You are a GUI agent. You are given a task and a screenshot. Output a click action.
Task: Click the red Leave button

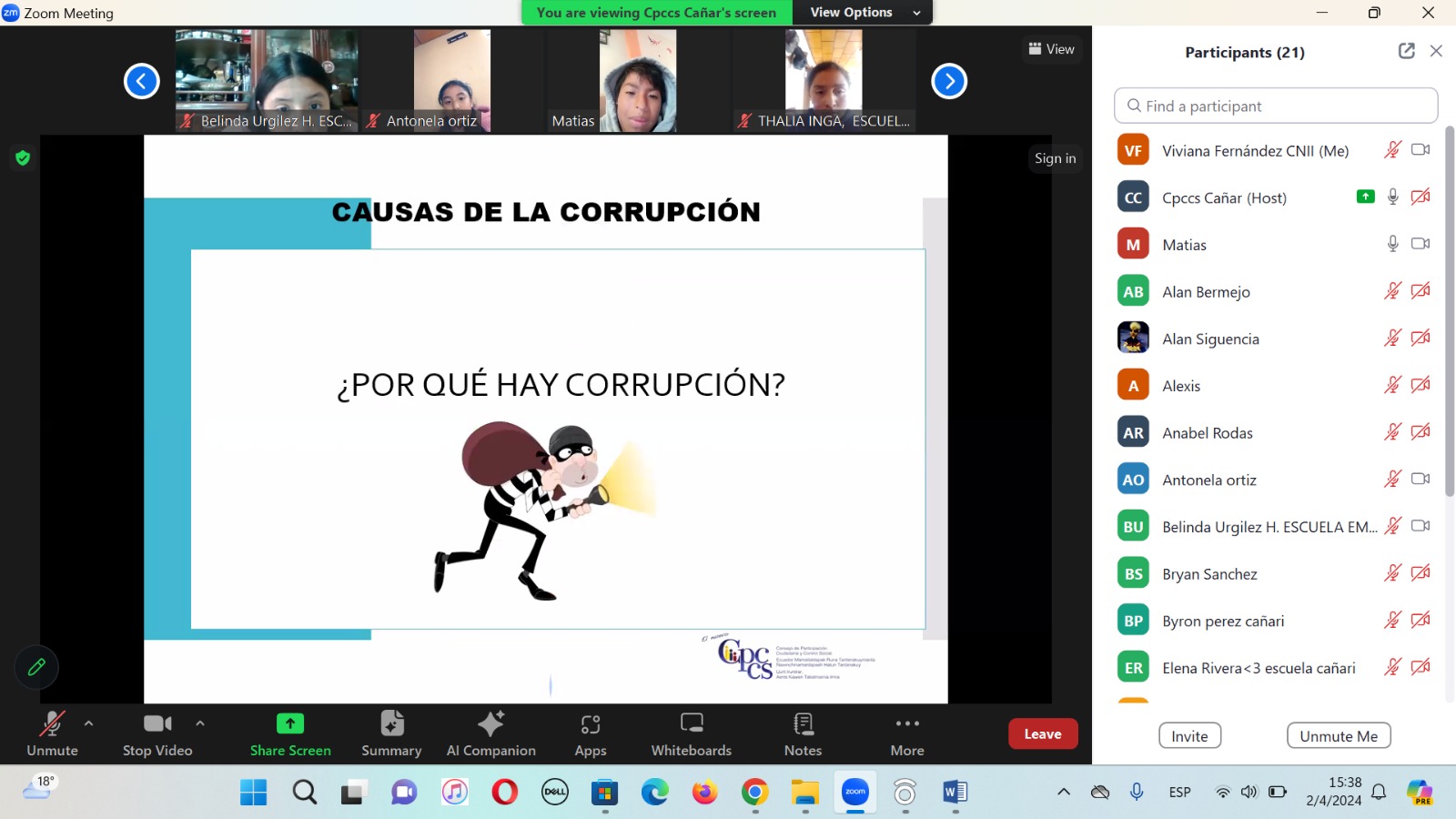click(1042, 734)
